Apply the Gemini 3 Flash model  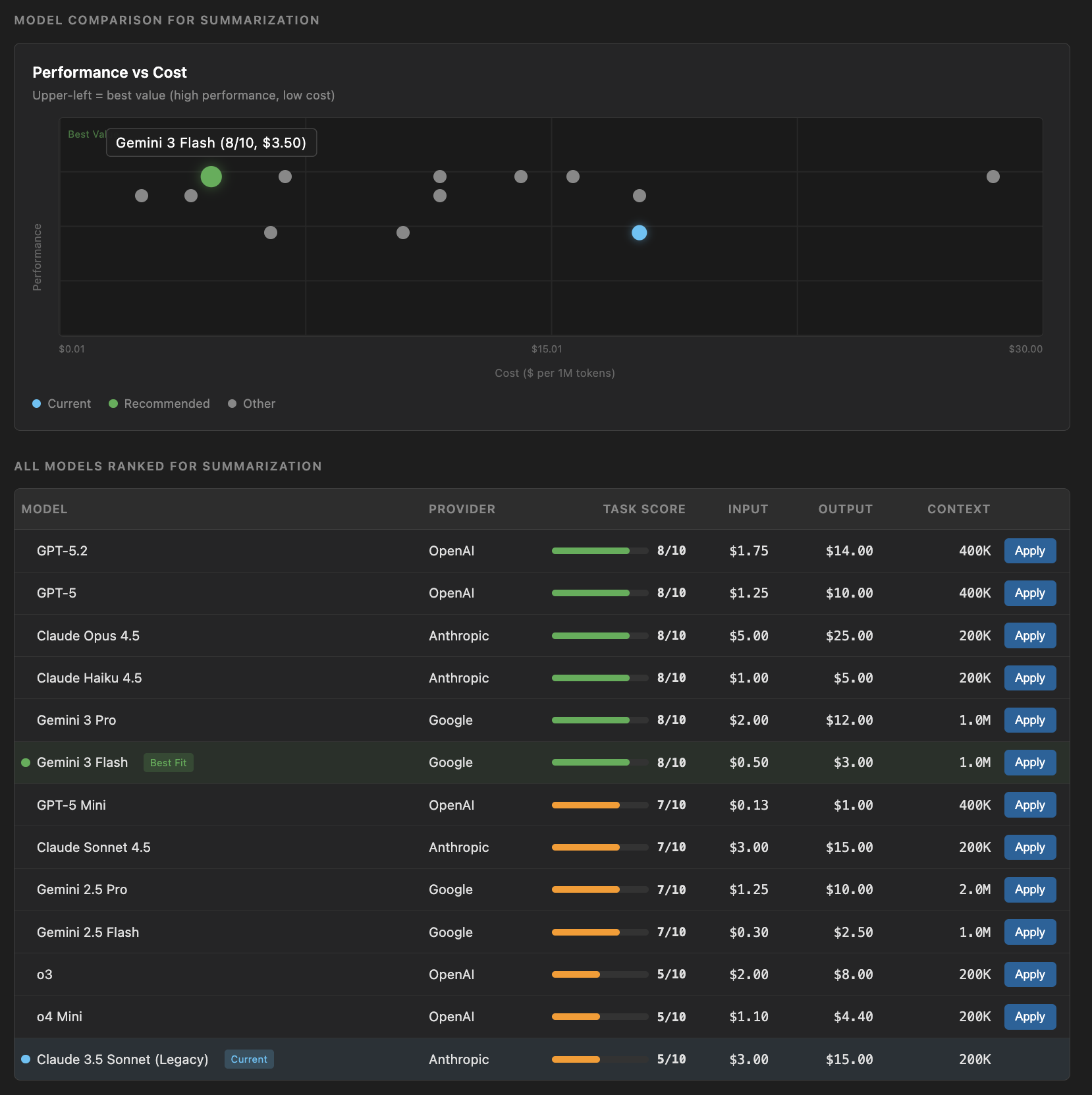coord(1029,762)
